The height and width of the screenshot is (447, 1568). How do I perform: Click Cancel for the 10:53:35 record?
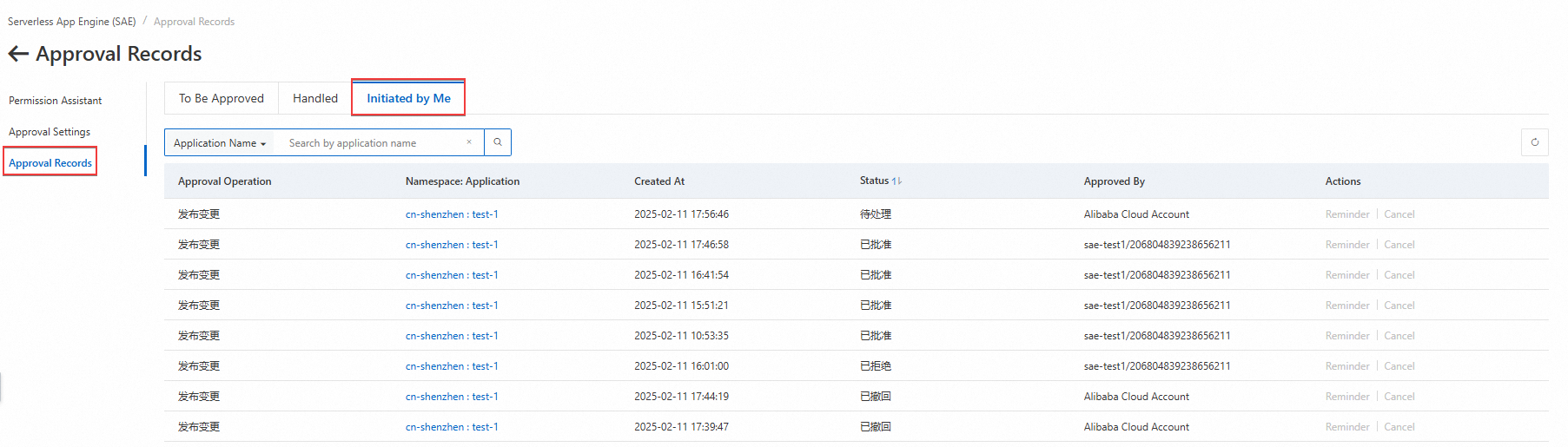tap(1399, 336)
